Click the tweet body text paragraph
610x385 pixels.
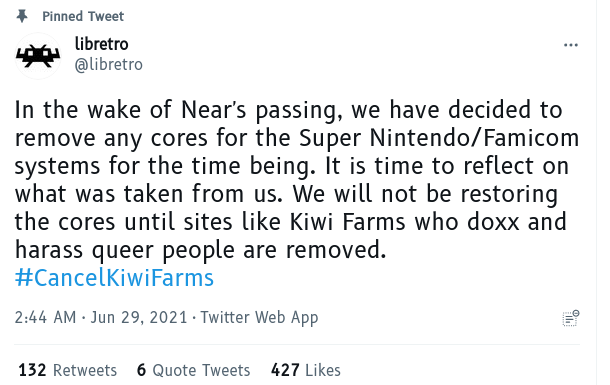tap(297, 180)
